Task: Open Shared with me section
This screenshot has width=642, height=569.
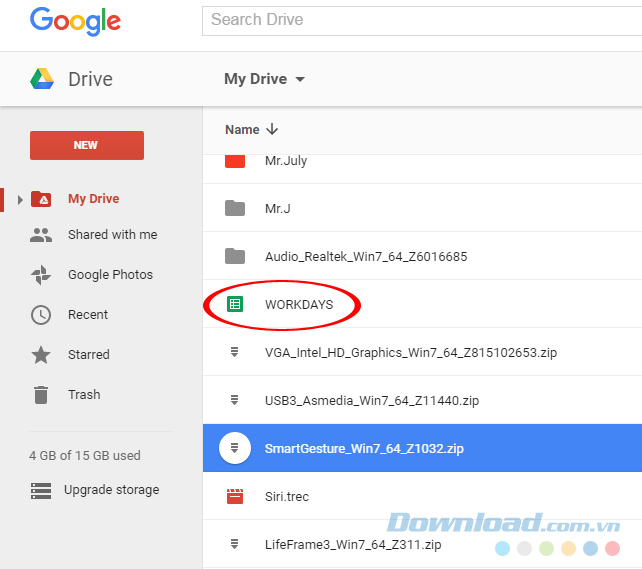Action: pyautogui.click(x=113, y=235)
